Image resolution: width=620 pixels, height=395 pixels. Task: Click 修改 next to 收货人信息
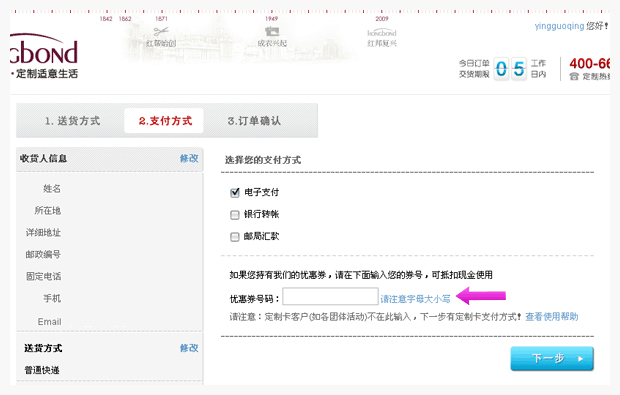click(x=189, y=159)
